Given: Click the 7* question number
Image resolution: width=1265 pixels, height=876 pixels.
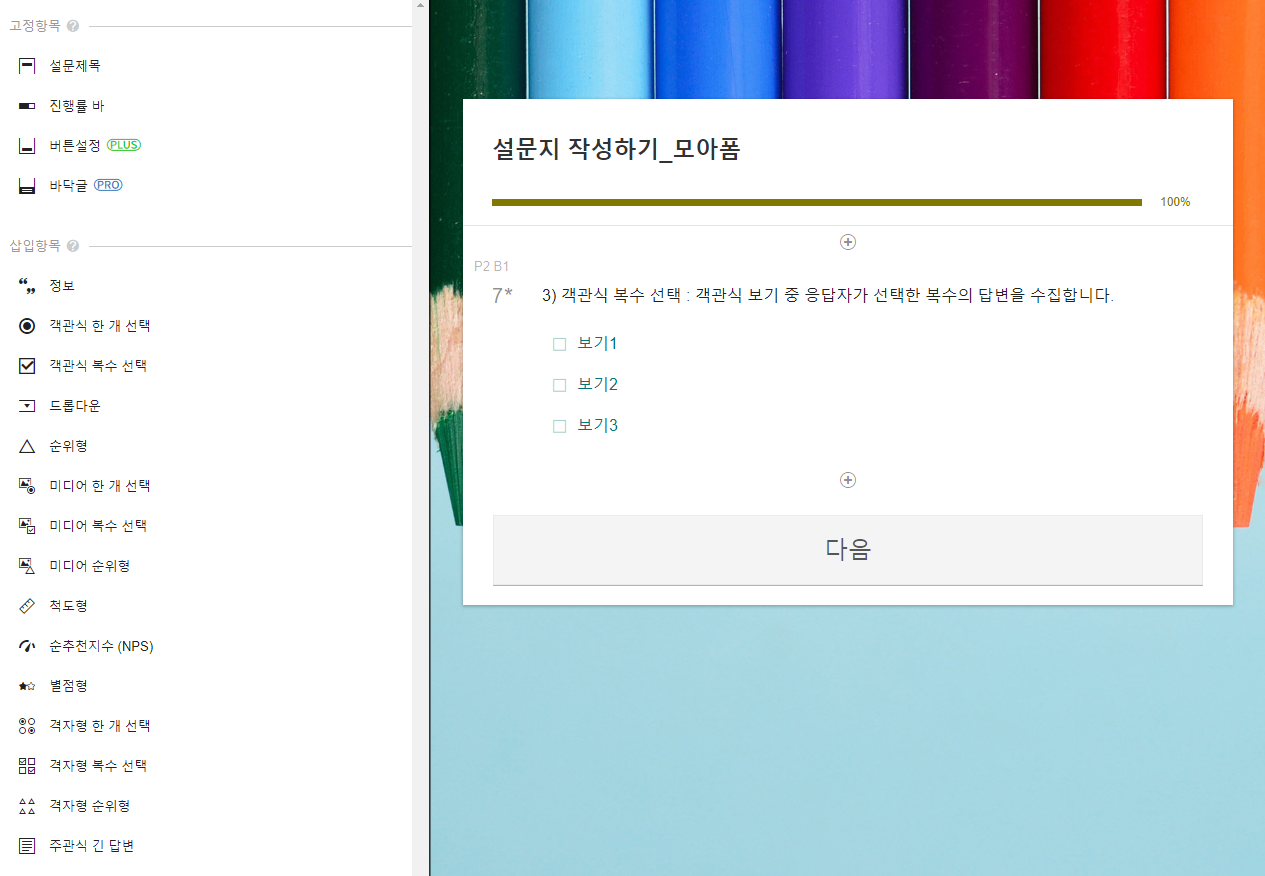Looking at the screenshot, I should 503,295.
